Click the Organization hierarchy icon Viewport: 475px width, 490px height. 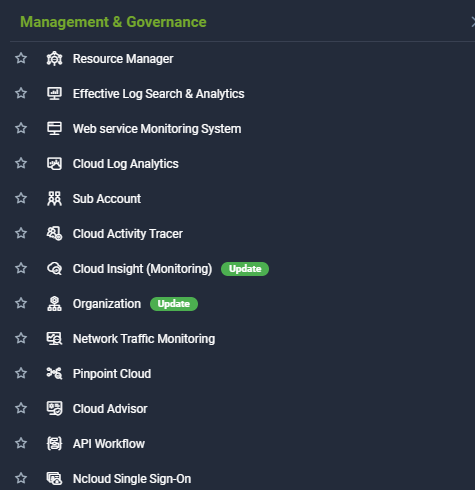point(54,304)
